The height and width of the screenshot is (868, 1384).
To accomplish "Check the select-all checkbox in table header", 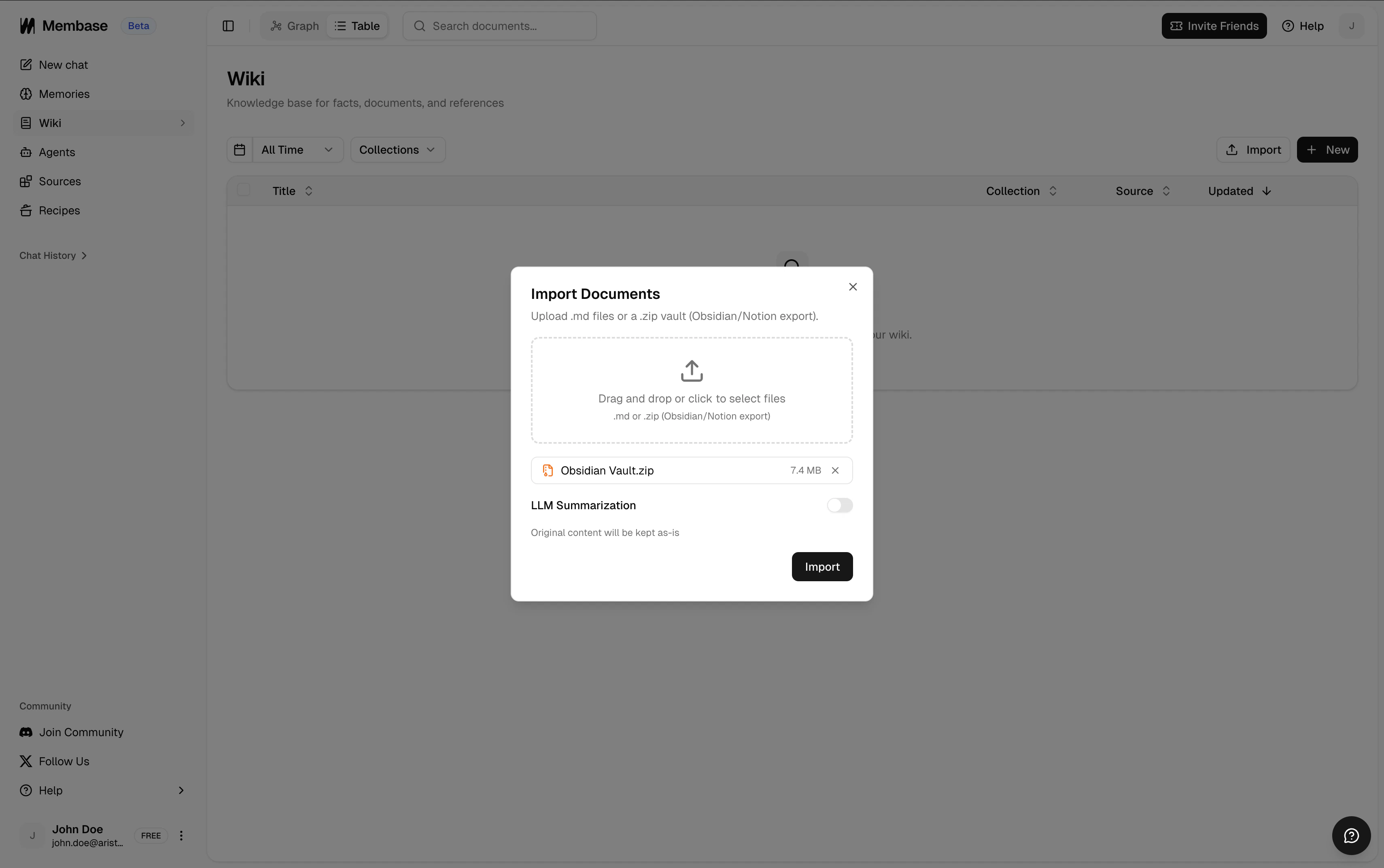I will tap(244, 190).
